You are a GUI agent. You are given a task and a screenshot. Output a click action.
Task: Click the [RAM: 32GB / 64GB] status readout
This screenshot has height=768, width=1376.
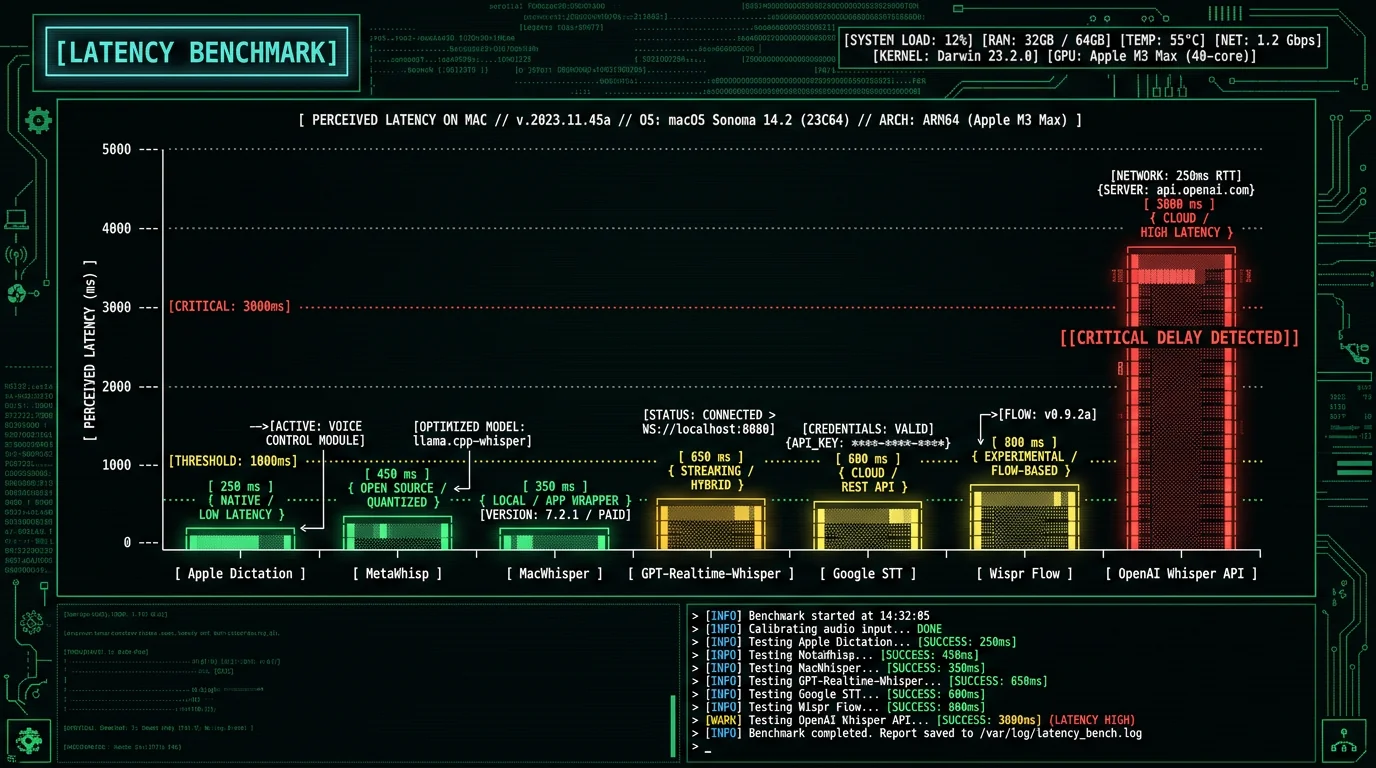(x=1046, y=40)
